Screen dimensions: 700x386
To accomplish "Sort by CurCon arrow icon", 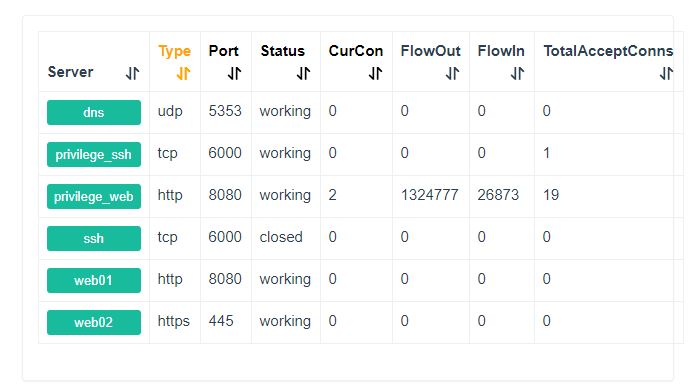I will pos(375,73).
